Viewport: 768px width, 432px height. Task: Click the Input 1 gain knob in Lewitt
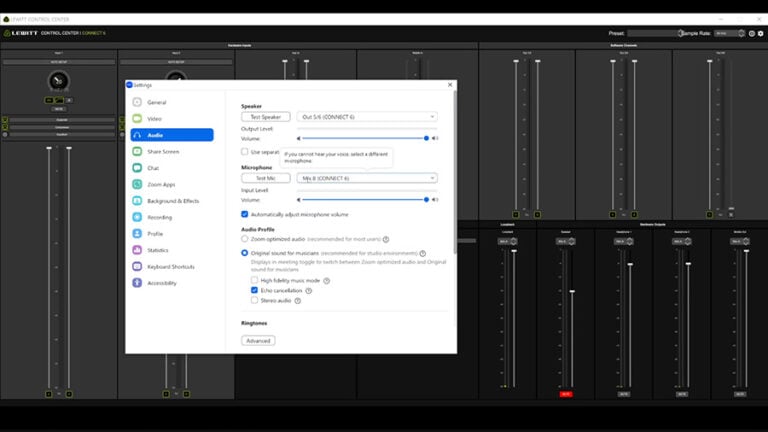click(x=58, y=81)
